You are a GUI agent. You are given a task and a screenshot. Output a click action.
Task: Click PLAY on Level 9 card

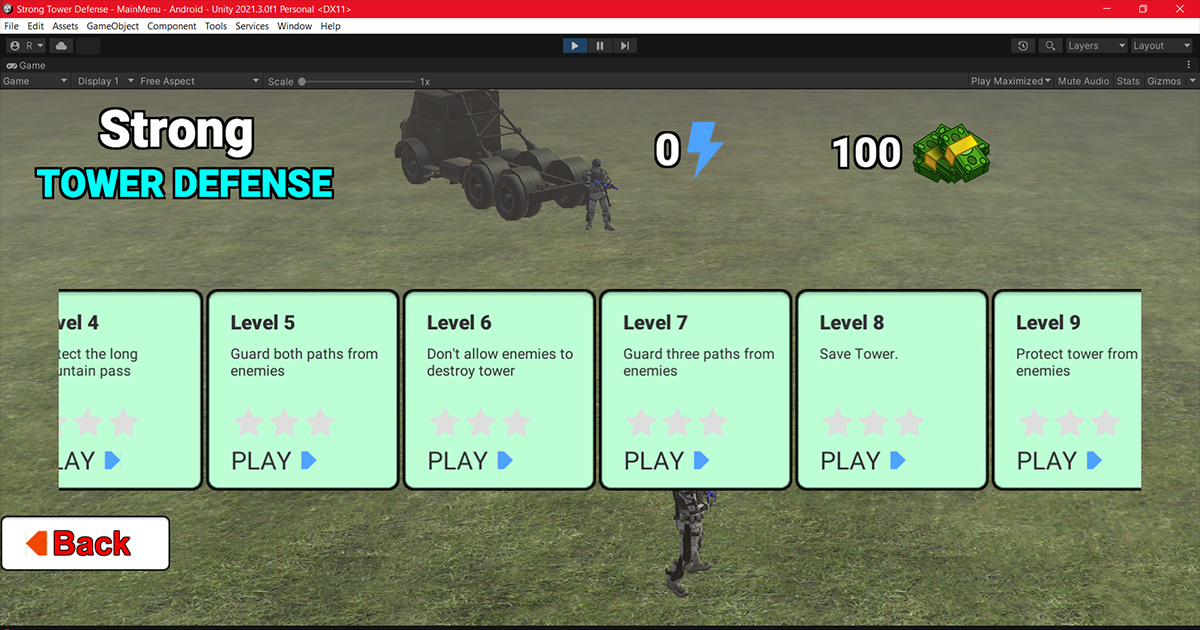click(1060, 461)
